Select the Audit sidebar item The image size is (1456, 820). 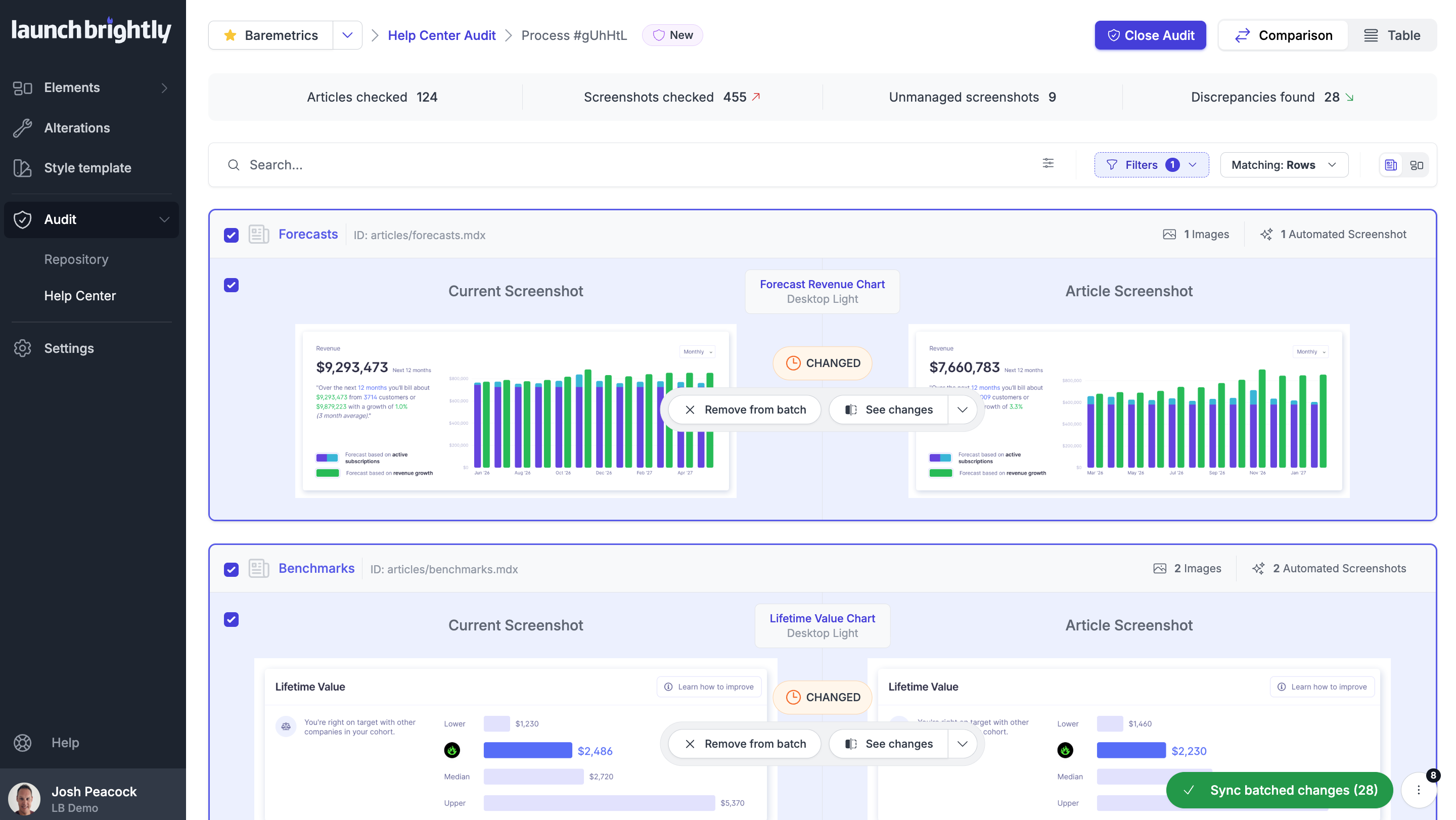pyautogui.click(x=91, y=219)
